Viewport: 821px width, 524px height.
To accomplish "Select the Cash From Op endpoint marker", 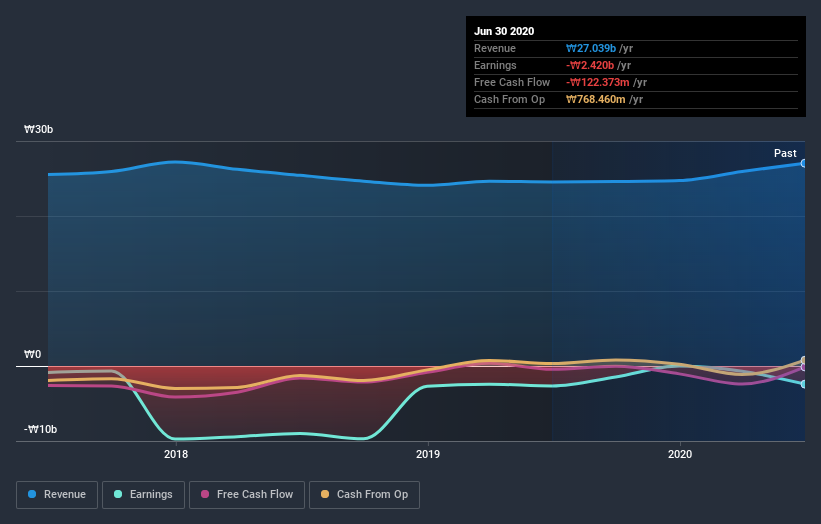I will pyautogui.click(x=804, y=360).
